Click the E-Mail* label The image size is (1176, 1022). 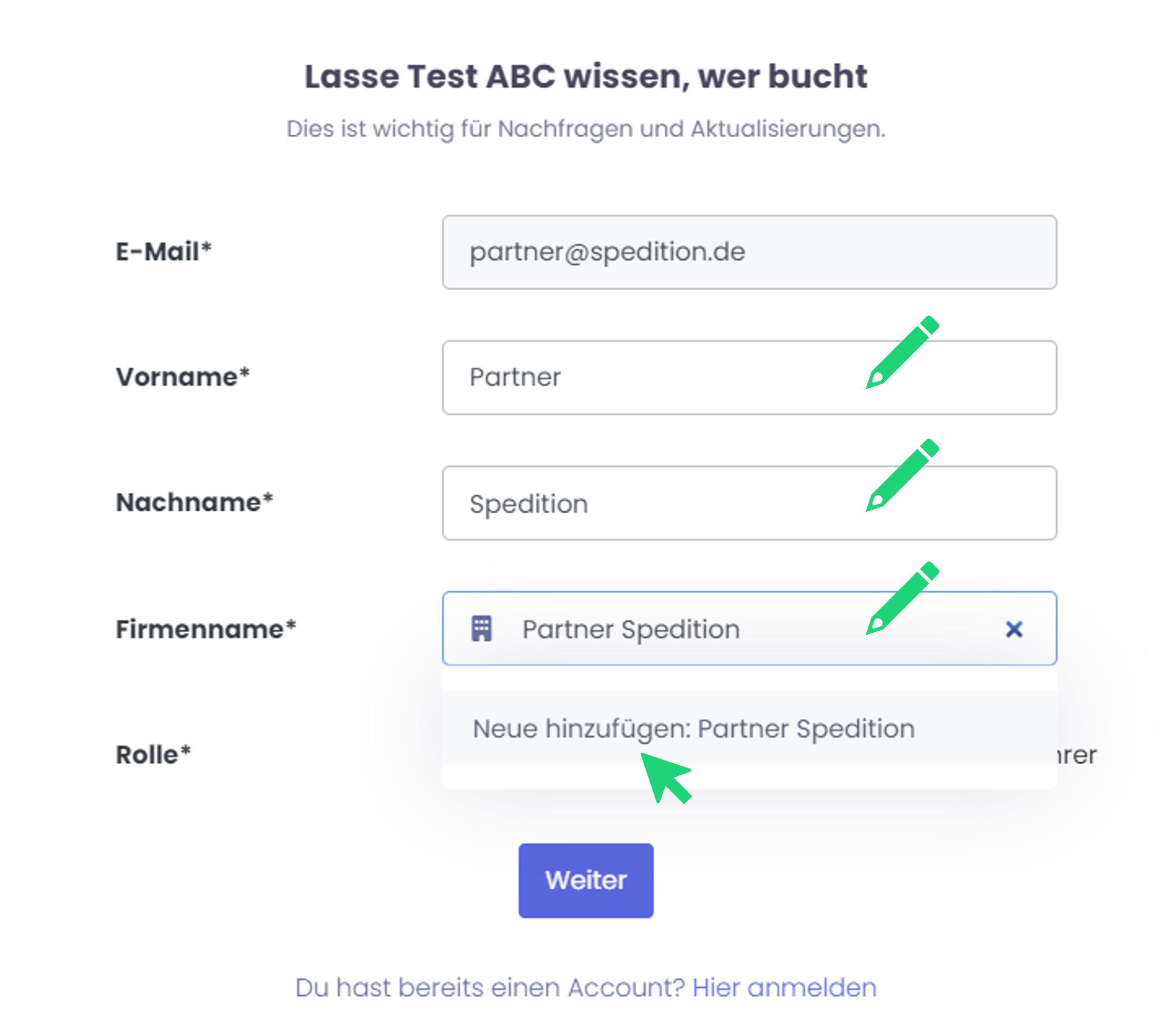164,251
